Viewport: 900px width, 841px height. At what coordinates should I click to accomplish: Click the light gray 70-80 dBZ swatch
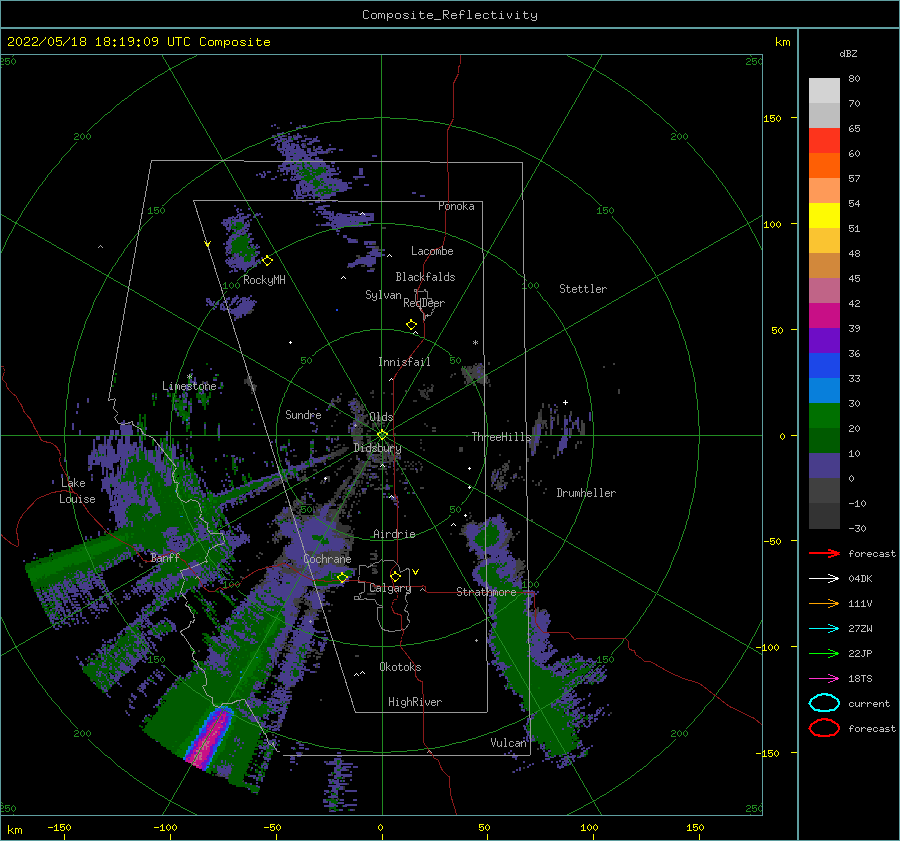[824, 90]
